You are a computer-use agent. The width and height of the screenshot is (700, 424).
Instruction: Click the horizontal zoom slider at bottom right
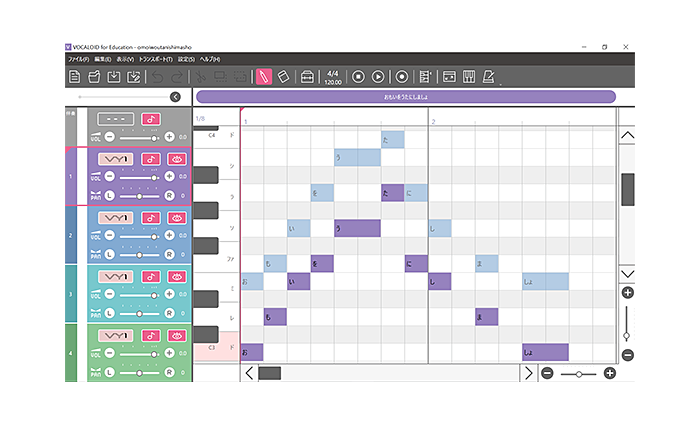coord(578,373)
